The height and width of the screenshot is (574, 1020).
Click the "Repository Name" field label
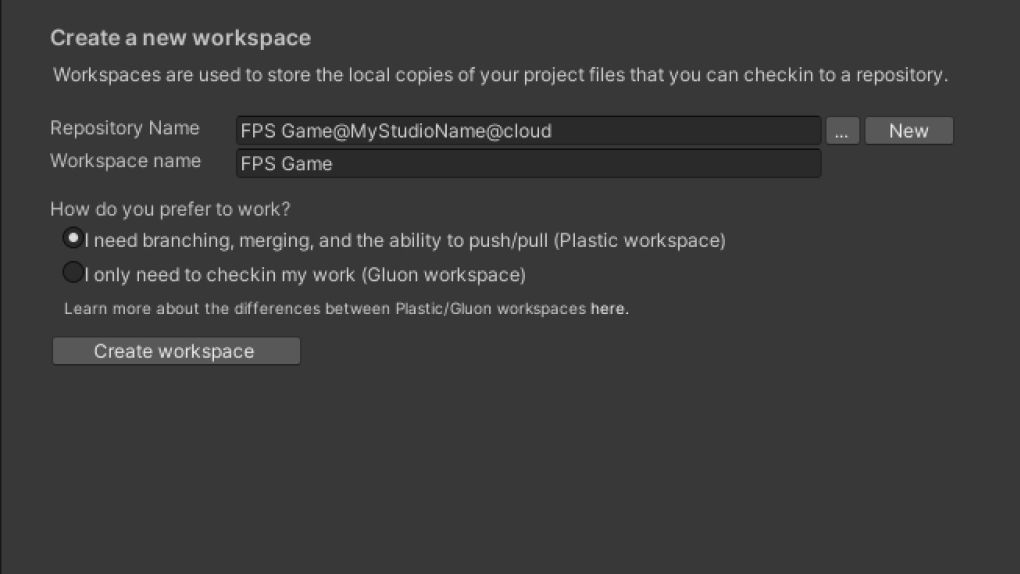125,129
